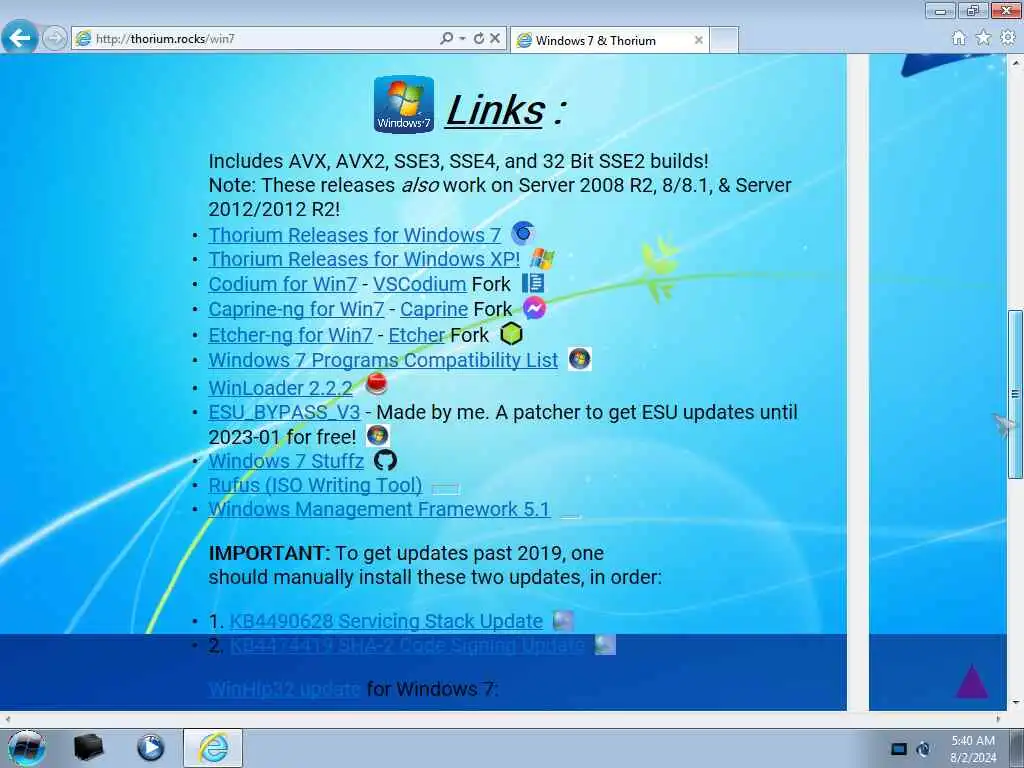The image size is (1024, 768).
Task: Switch to Internet Explorer taskbar button
Action: click(x=213, y=748)
